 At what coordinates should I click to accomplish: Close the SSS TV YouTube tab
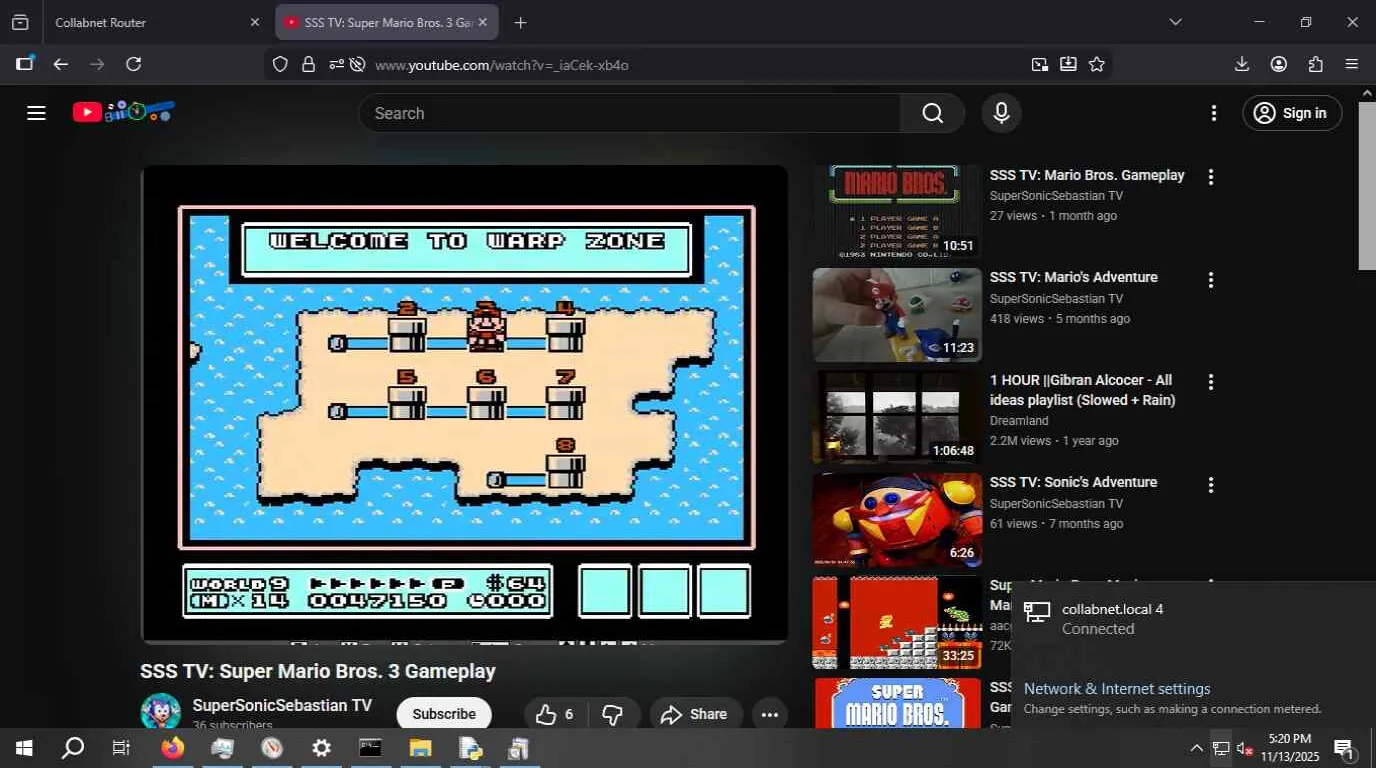click(483, 22)
